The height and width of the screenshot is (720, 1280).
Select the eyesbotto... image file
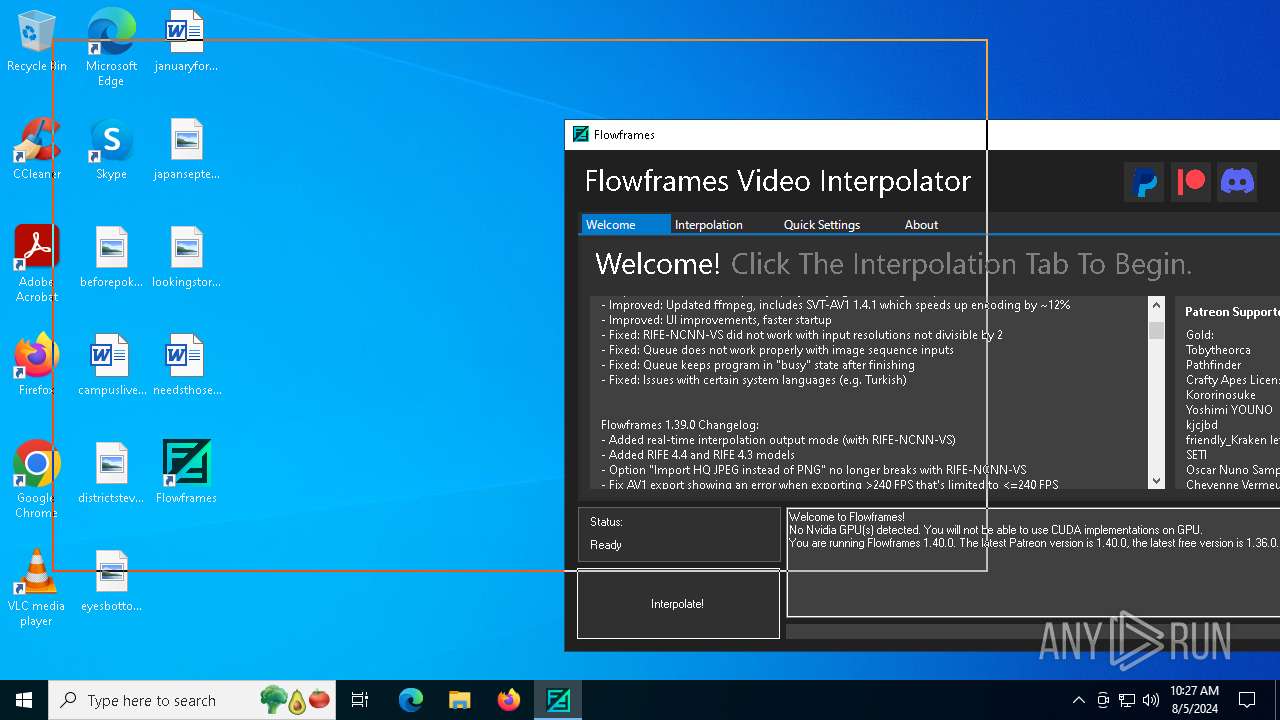(111, 581)
